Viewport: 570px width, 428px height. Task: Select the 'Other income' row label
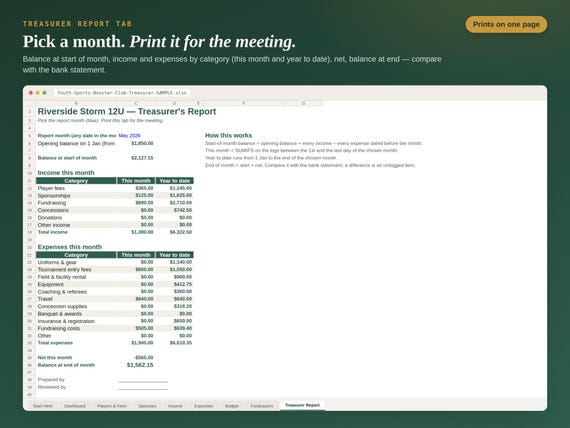point(54,225)
